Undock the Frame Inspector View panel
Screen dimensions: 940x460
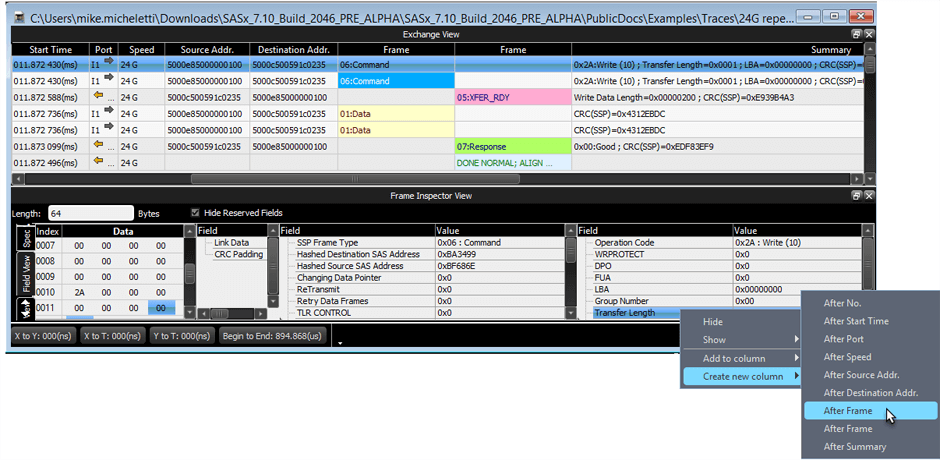tap(856, 196)
